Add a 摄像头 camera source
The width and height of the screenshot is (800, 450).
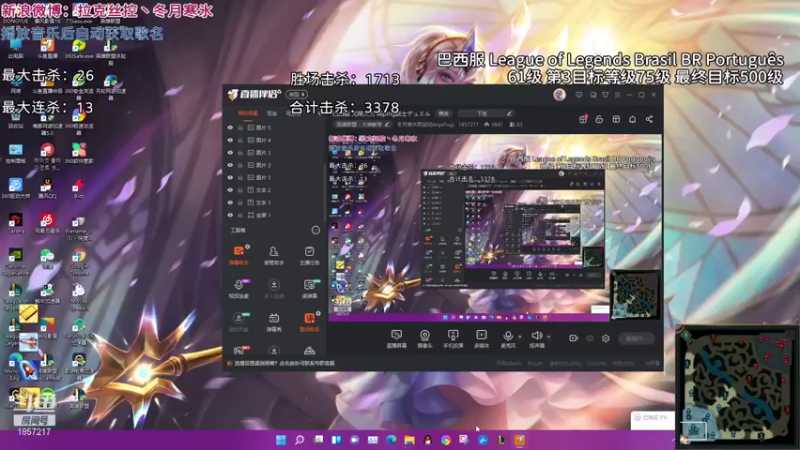pyautogui.click(x=424, y=339)
